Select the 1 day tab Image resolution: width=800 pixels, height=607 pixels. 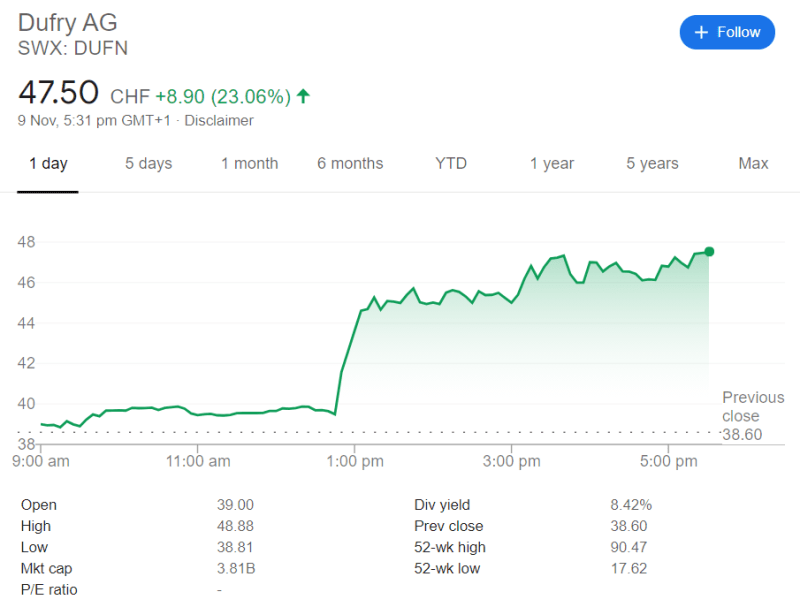pyautogui.click(x=48, y=164)
